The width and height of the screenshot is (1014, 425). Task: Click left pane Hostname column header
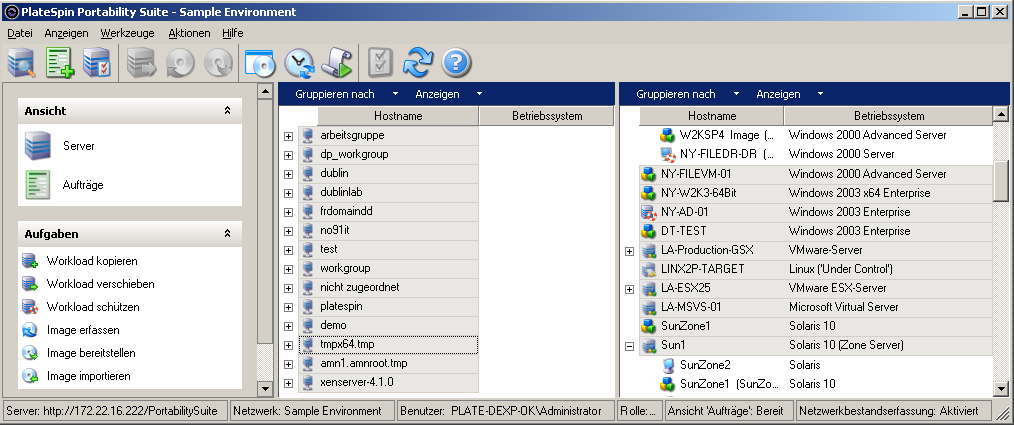click(x=398, y=116)
